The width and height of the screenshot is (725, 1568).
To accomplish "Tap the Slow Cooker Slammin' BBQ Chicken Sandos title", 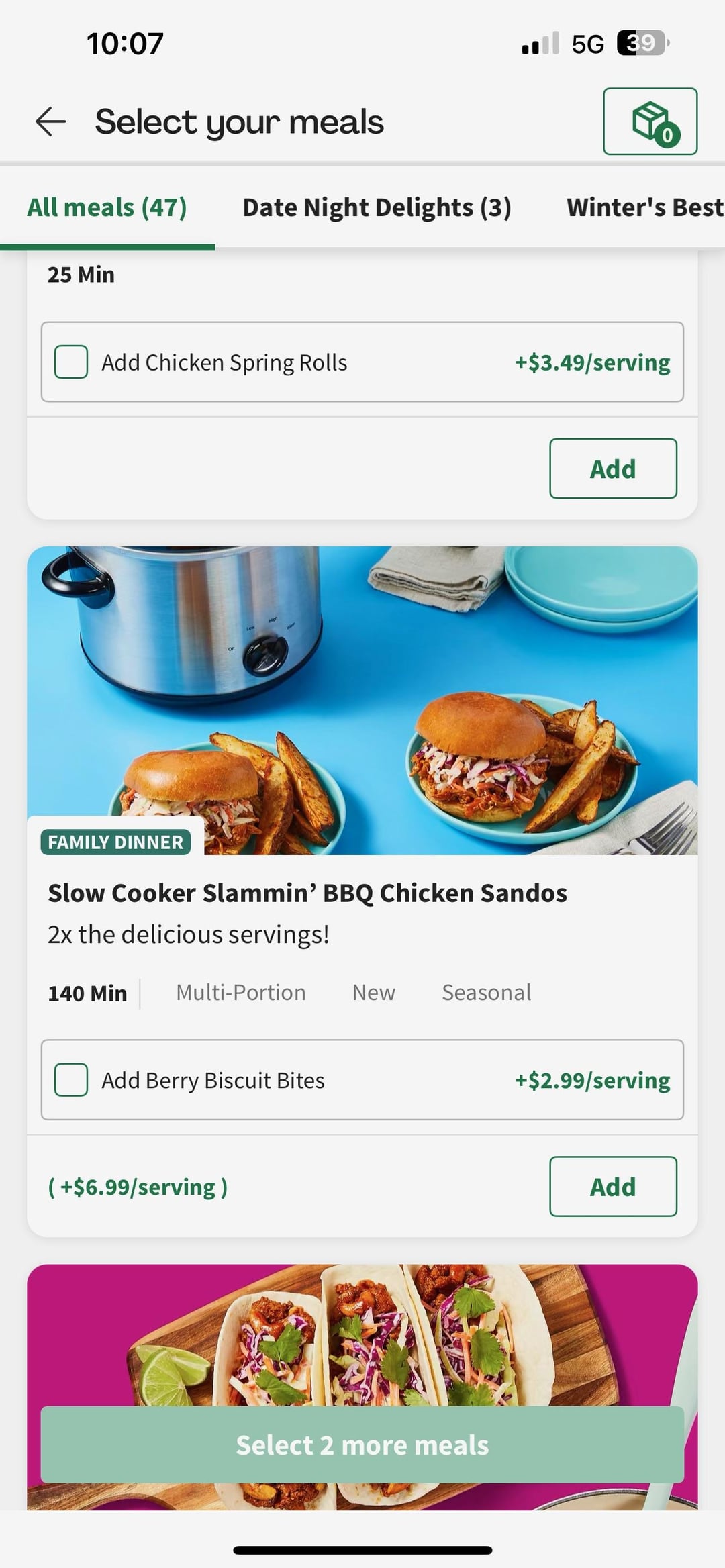I will (x=307, y=893).
